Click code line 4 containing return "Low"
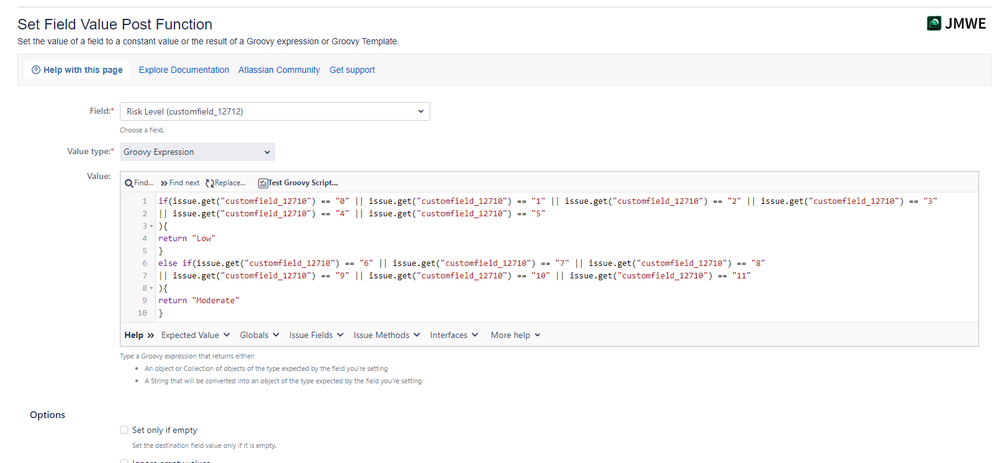The width and height of the screenshot is (999, 463). tap(188, 238)
